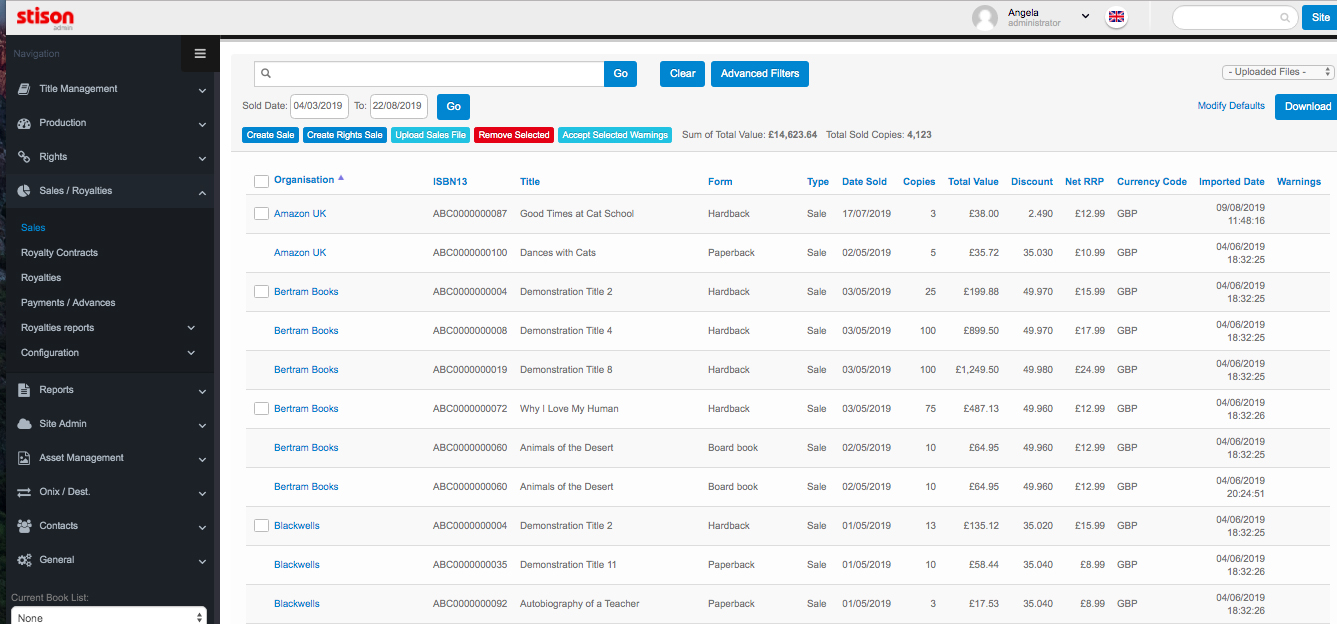Select the Why I Love My Human checkbox

[x=261, y=409]
